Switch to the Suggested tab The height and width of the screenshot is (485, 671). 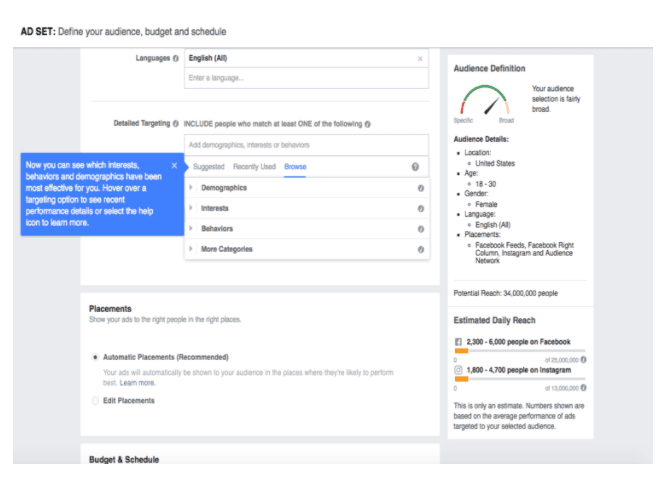pos(208,167)
